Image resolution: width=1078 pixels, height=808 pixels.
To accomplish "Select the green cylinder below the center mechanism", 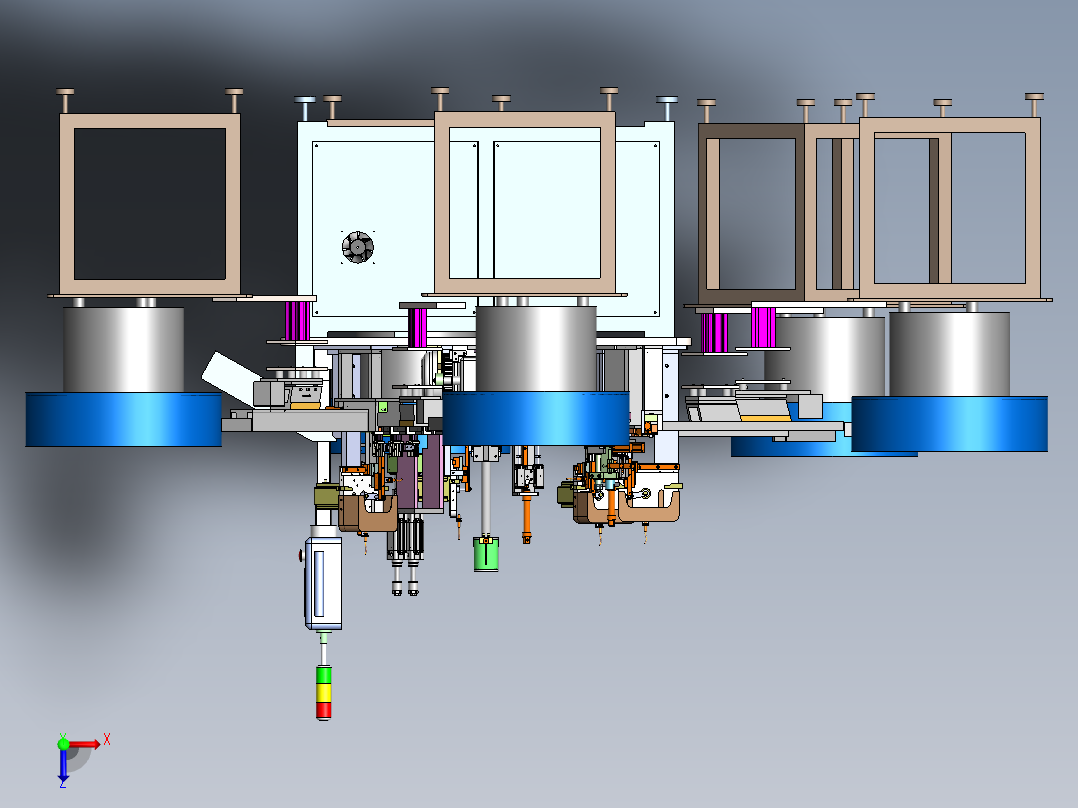I will (486, 554).
